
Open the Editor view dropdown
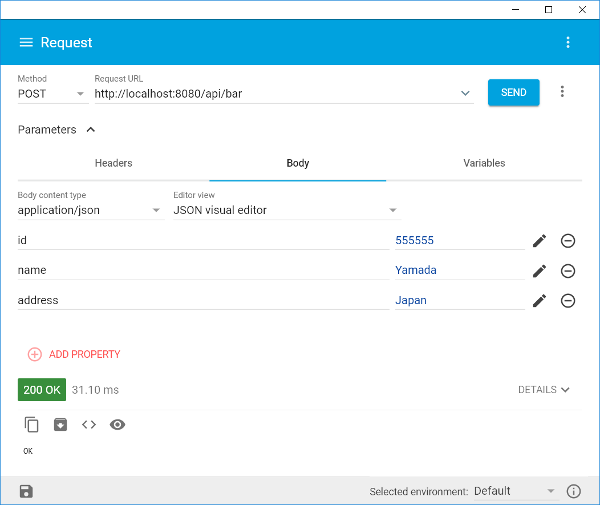point(285,210)
